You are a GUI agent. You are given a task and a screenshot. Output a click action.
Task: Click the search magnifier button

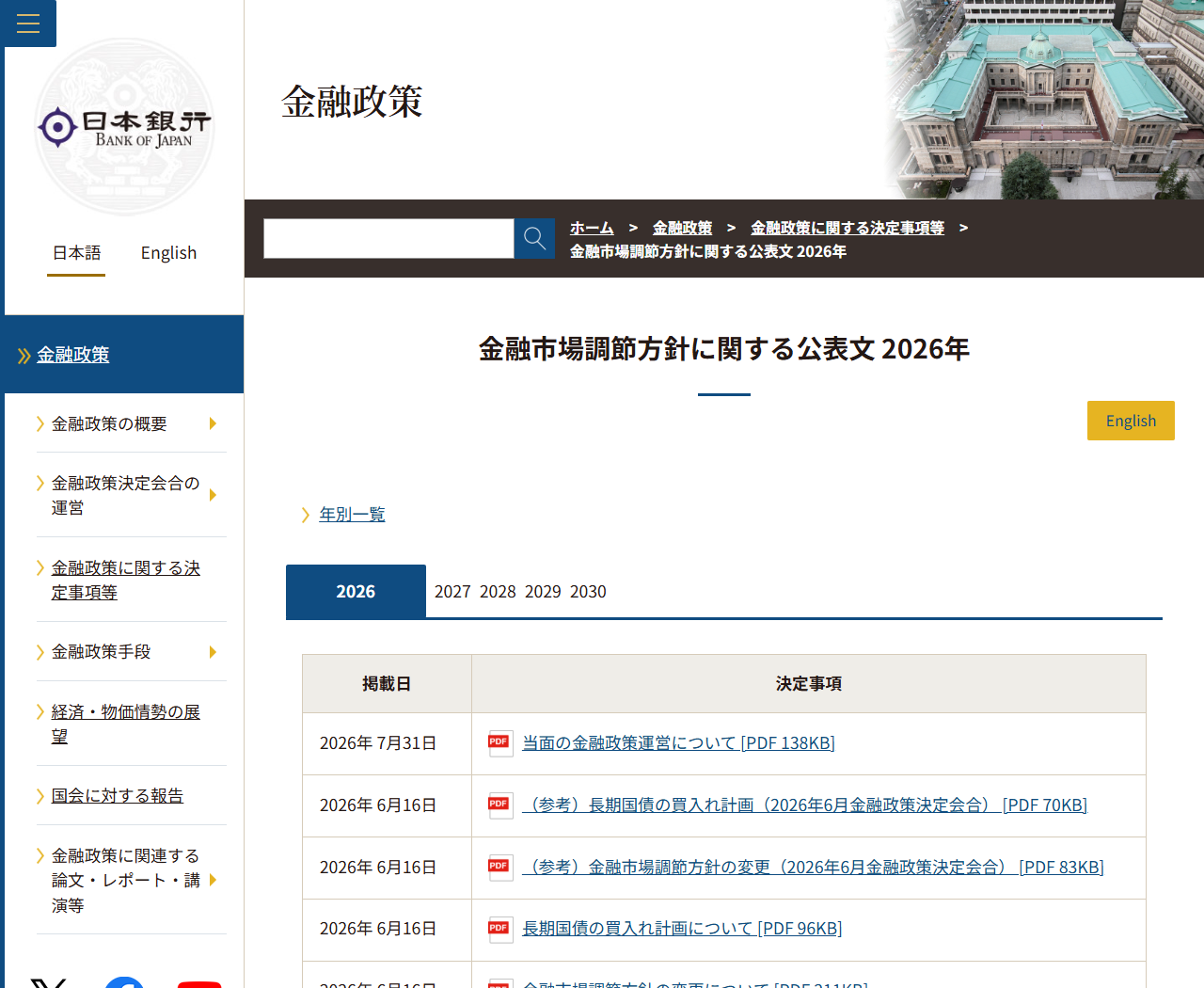coord(534,238)
